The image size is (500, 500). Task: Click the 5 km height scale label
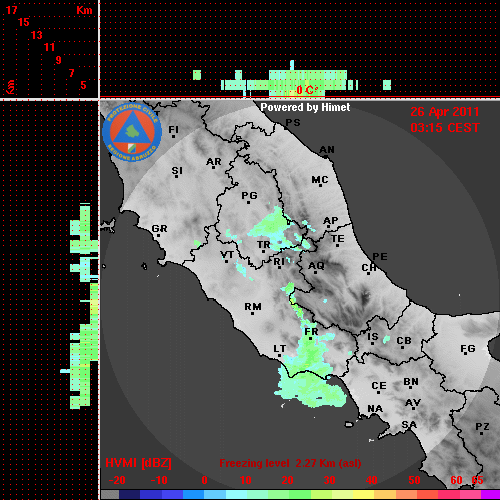(x=83, y=85)
